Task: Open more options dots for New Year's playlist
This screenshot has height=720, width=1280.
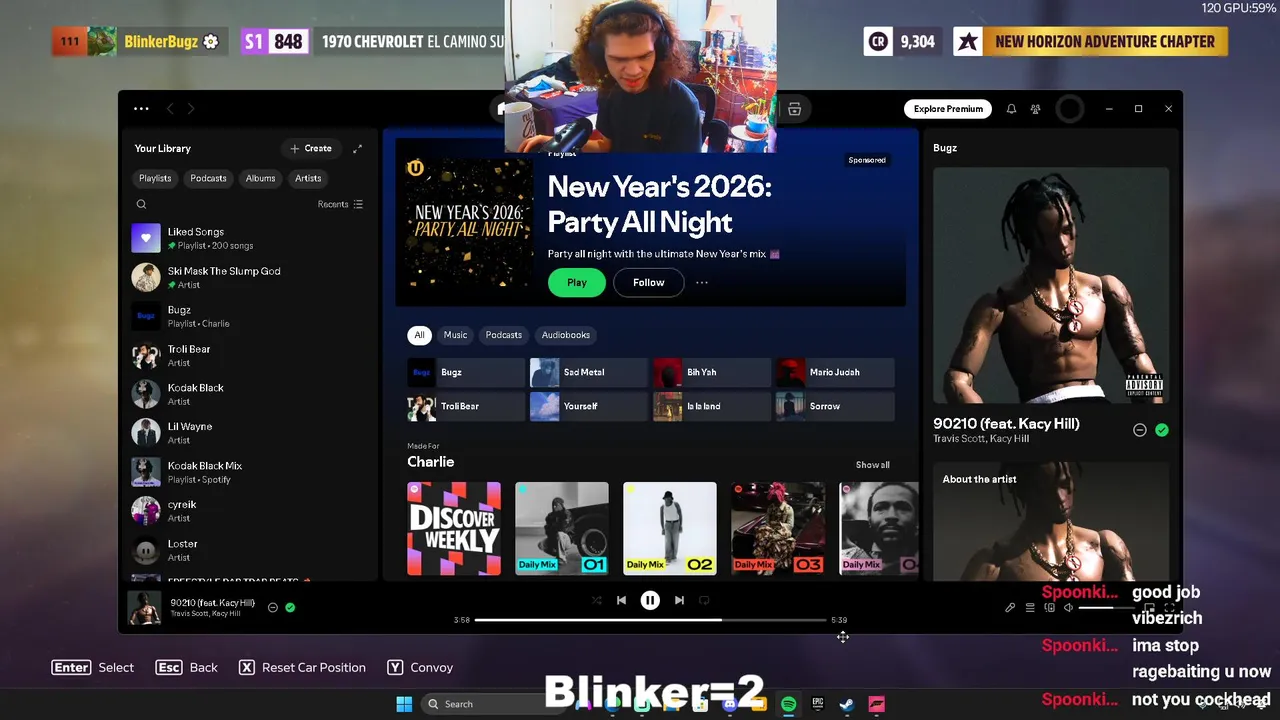Action: tap(702, 283)
